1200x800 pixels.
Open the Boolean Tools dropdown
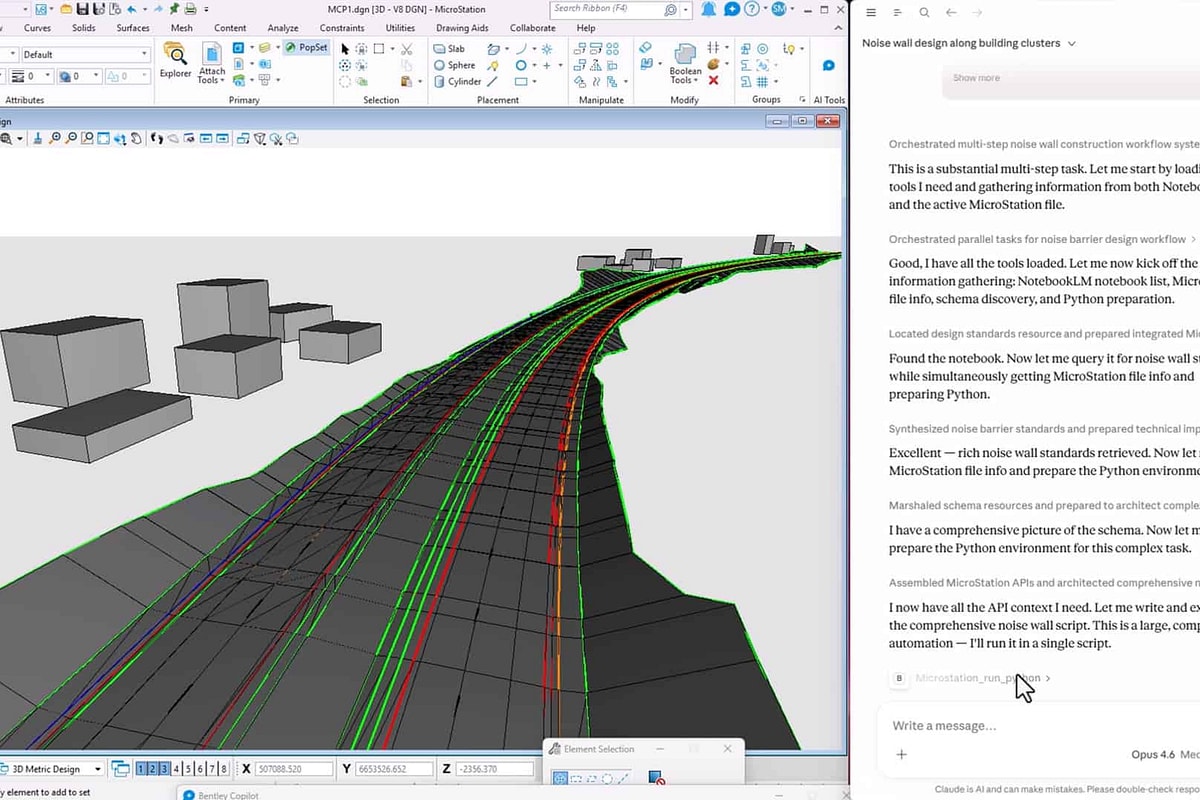[685, 63]
